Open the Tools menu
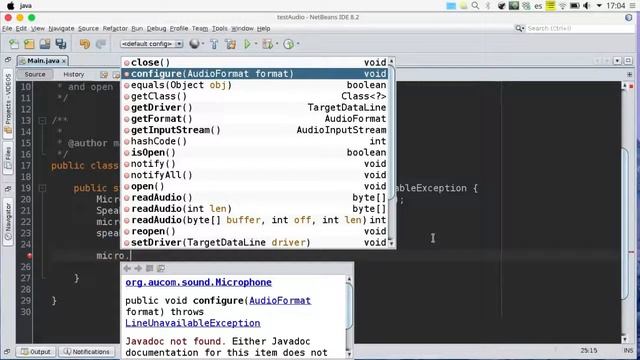Viewport: 640px width, 360px height. tap(220, 28)
